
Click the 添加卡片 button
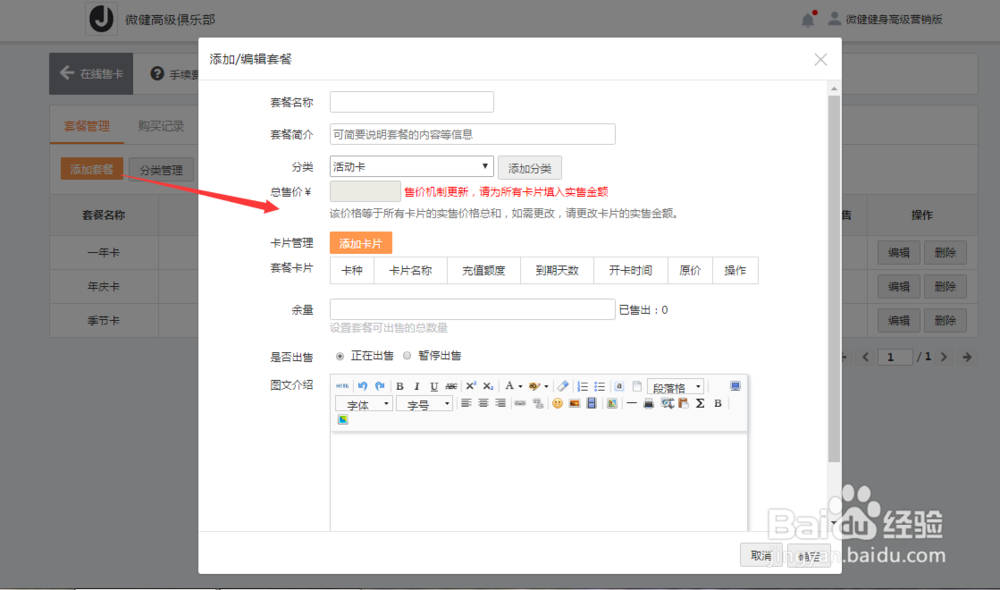click(x=360, y=243)
